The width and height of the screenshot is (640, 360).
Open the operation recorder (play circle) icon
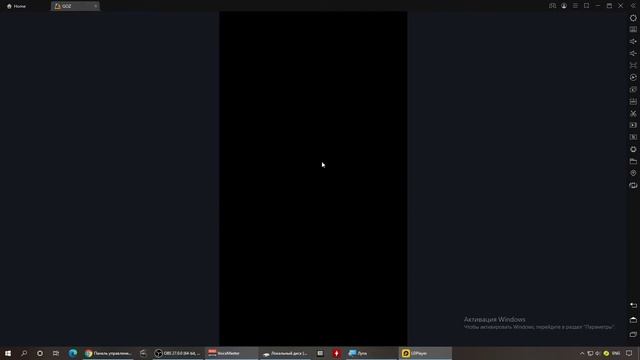[x=633, y=77]
